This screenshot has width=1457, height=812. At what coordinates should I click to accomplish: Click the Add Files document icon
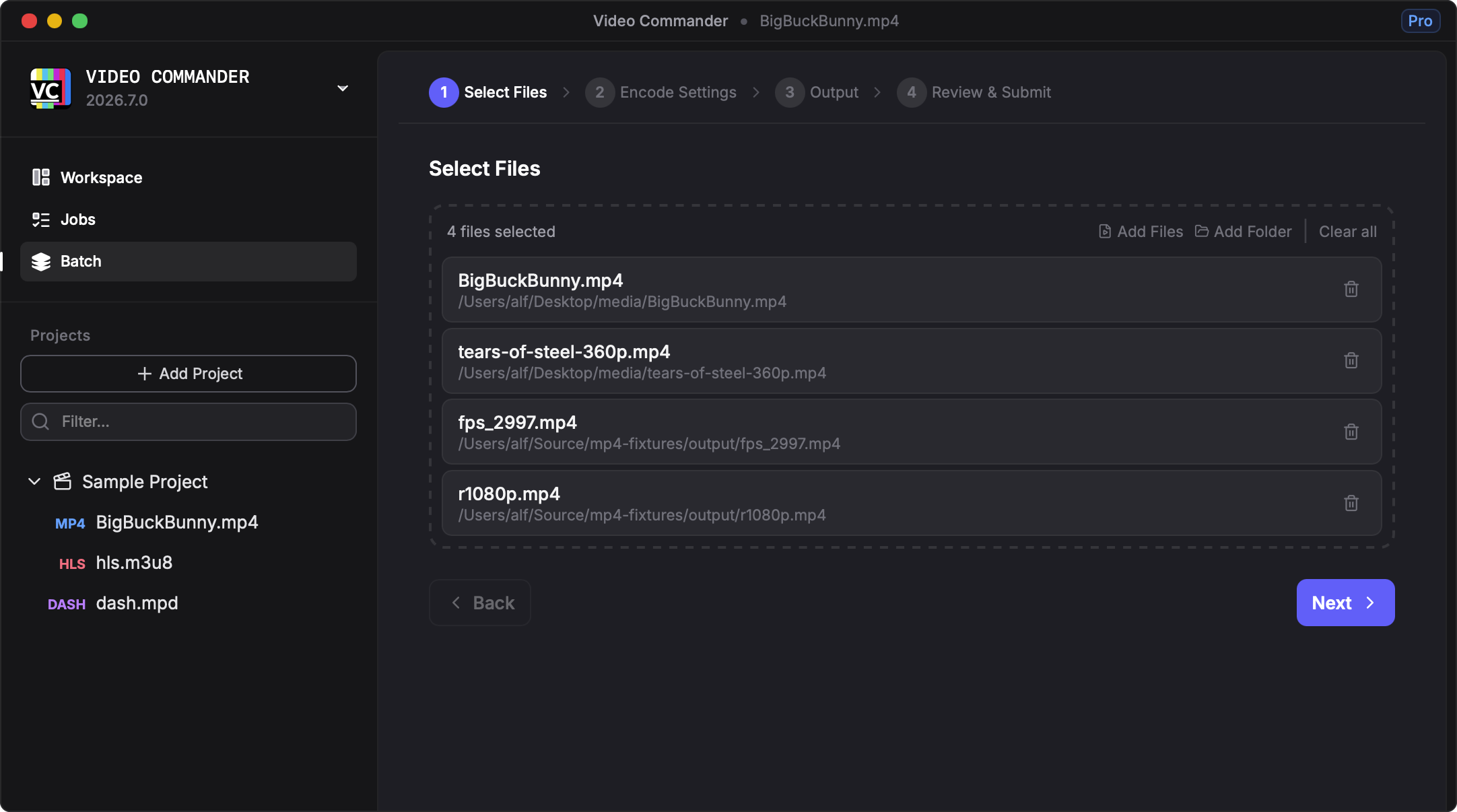pos(1105,232)
